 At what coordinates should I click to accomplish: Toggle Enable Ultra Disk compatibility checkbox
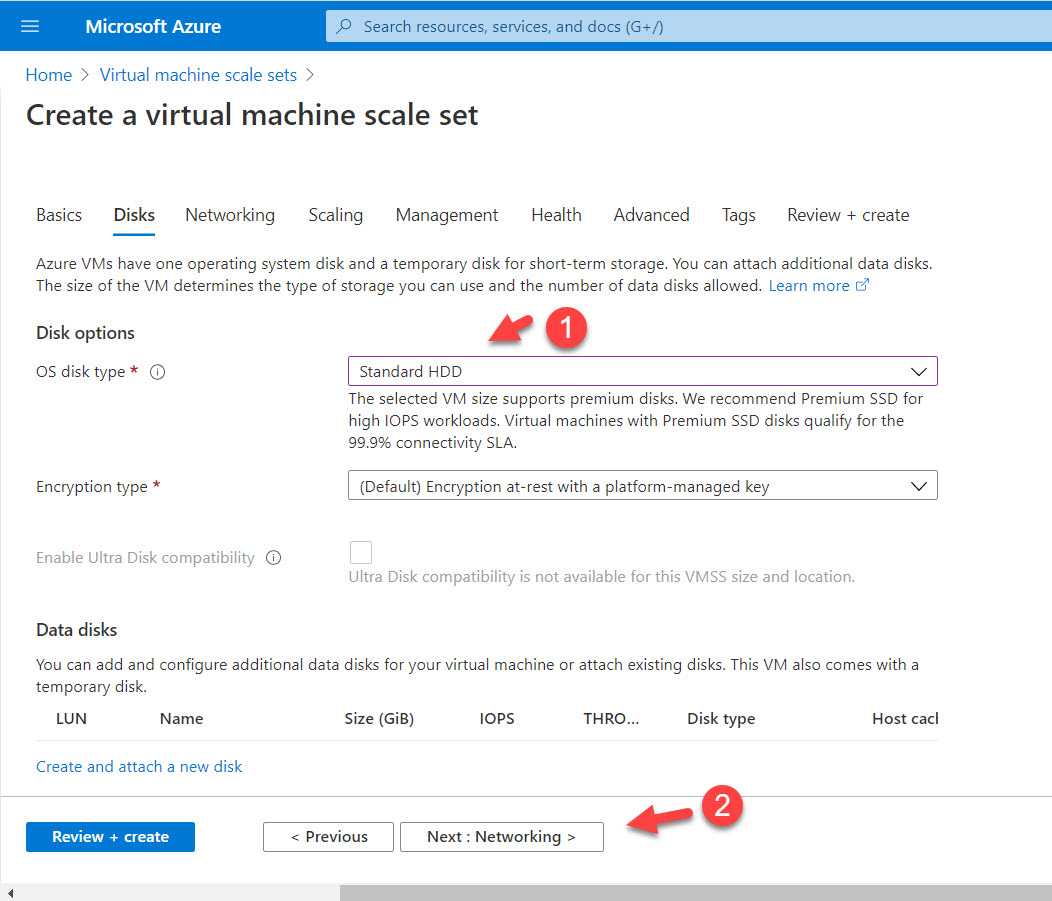(360, 552)
